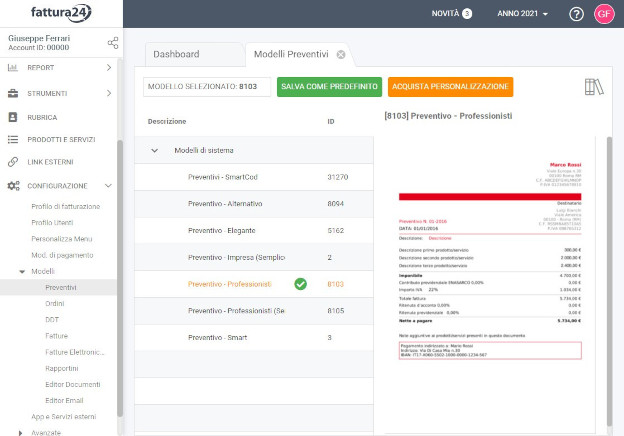Click the sidebar vertical scrollbar
This screenshot has height=436, width=624.
120,278
